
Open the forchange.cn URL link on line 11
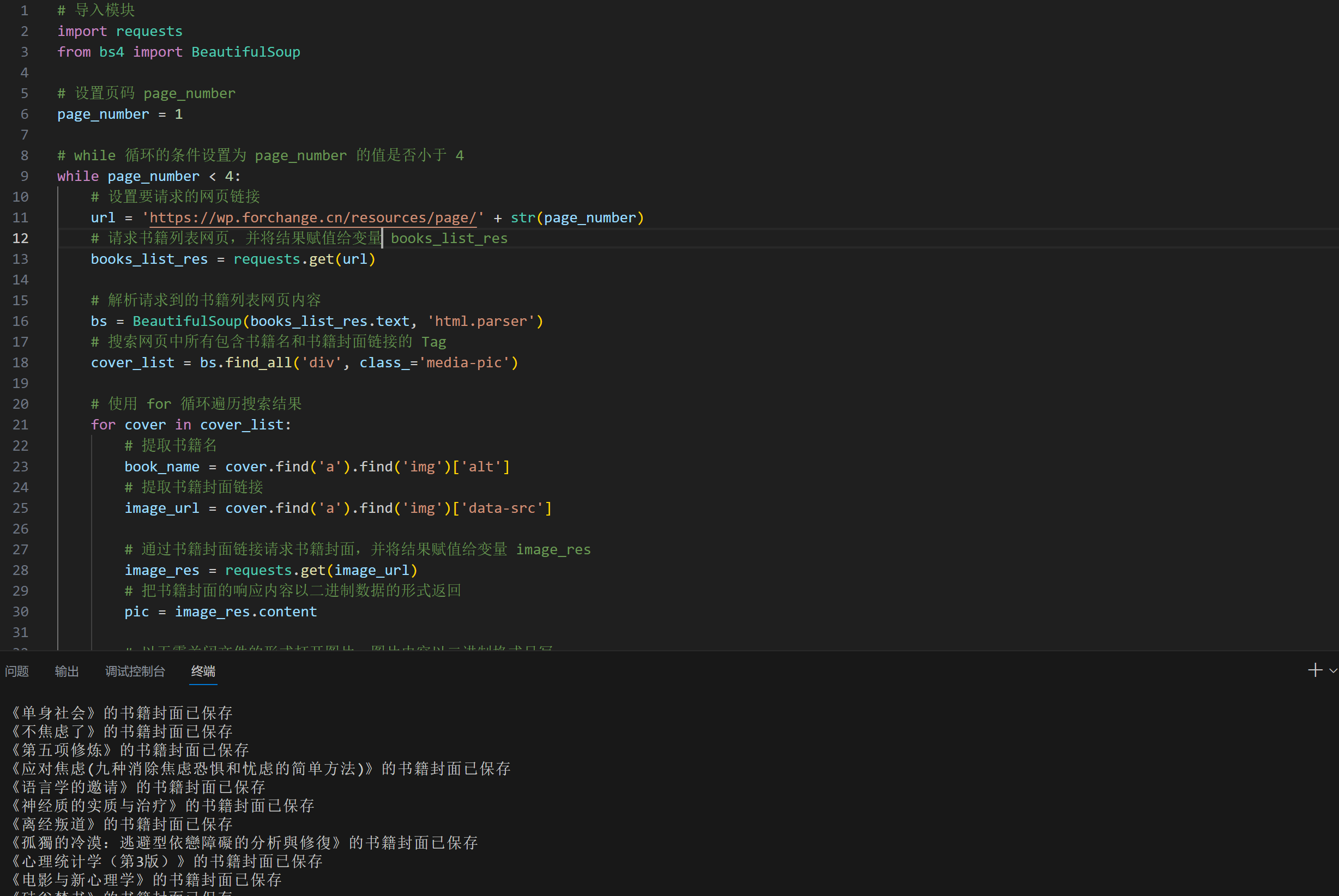point(312,217)
